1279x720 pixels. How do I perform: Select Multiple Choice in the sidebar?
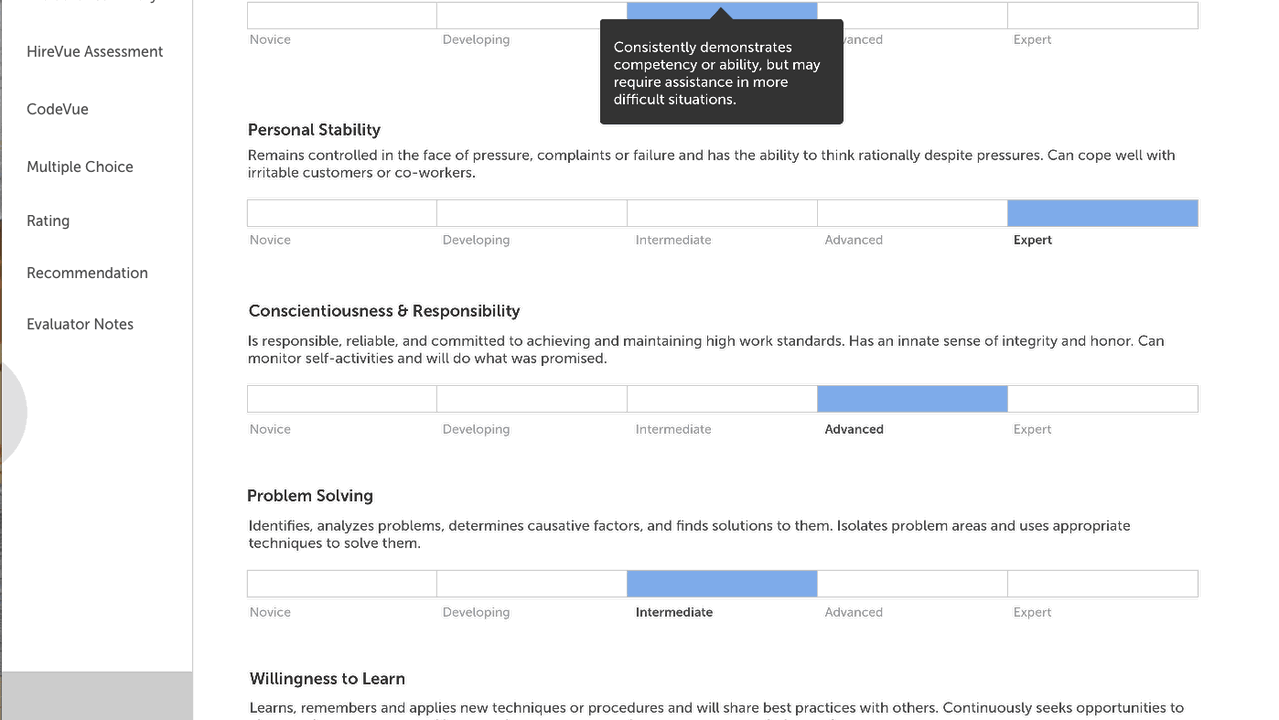pos(80,167)
